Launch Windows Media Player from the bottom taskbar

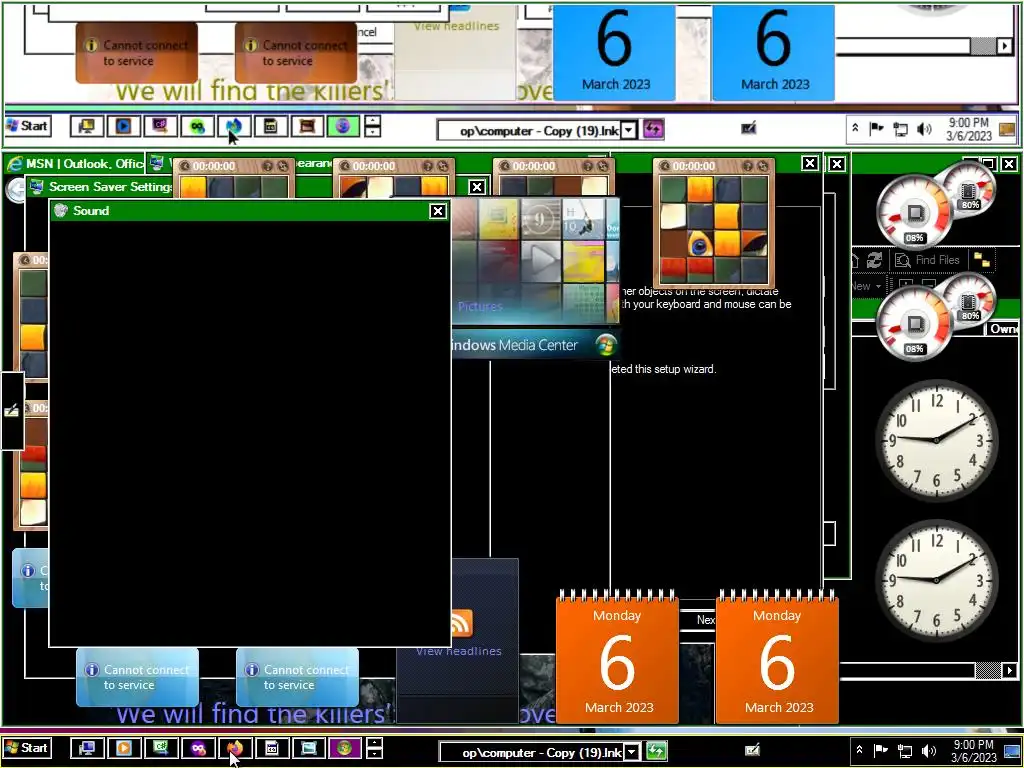click(x=124, y=748)
